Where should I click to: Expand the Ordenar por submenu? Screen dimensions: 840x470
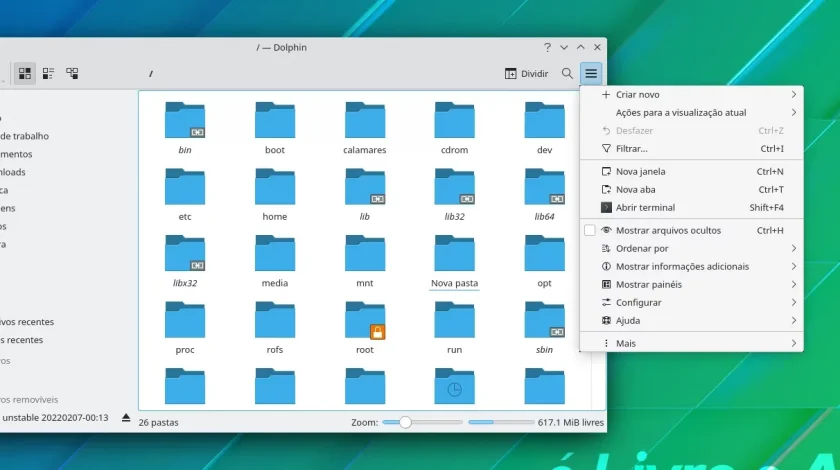pyautogui.click(x=692, y=249)
